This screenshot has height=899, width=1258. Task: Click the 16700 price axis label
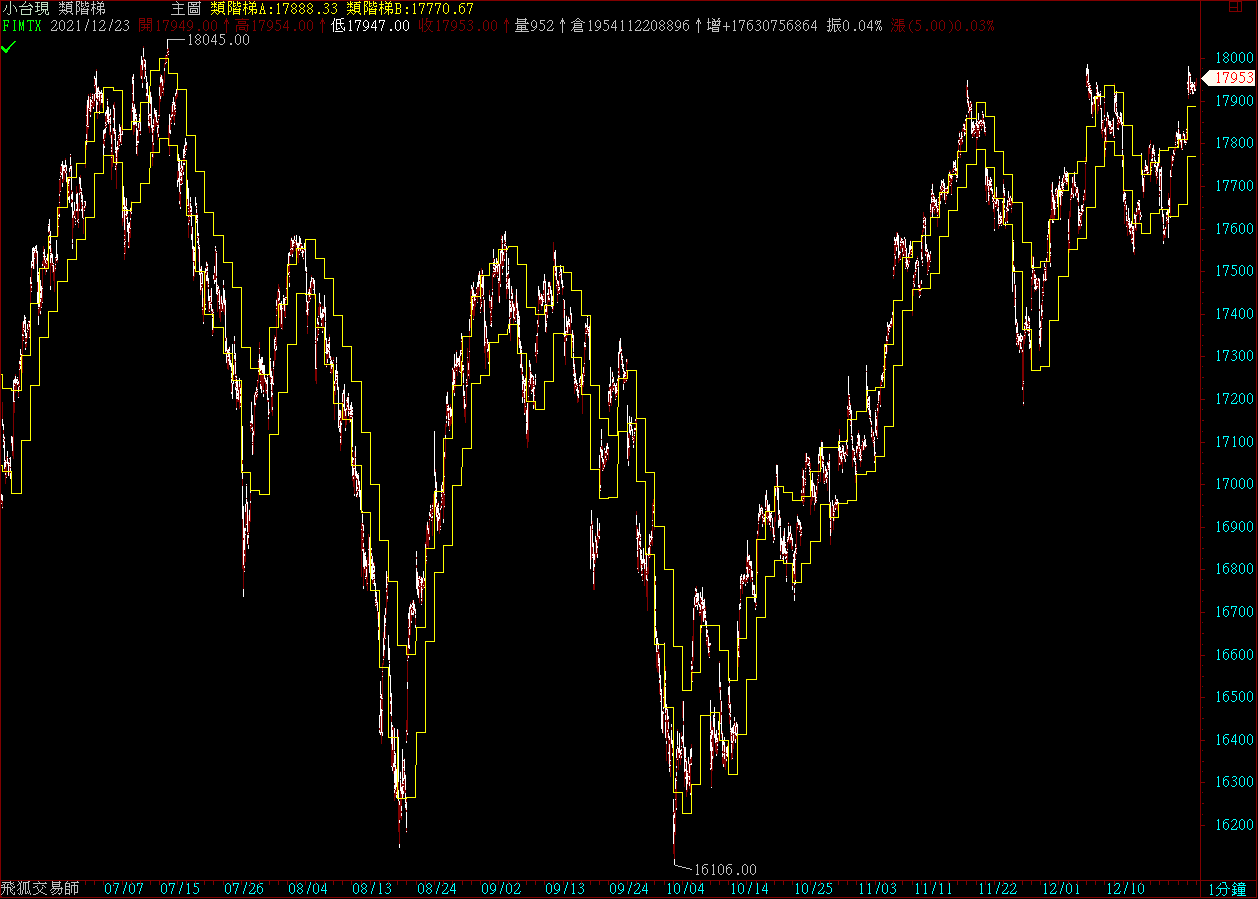pyautogui.click(x=1234, y=612)
